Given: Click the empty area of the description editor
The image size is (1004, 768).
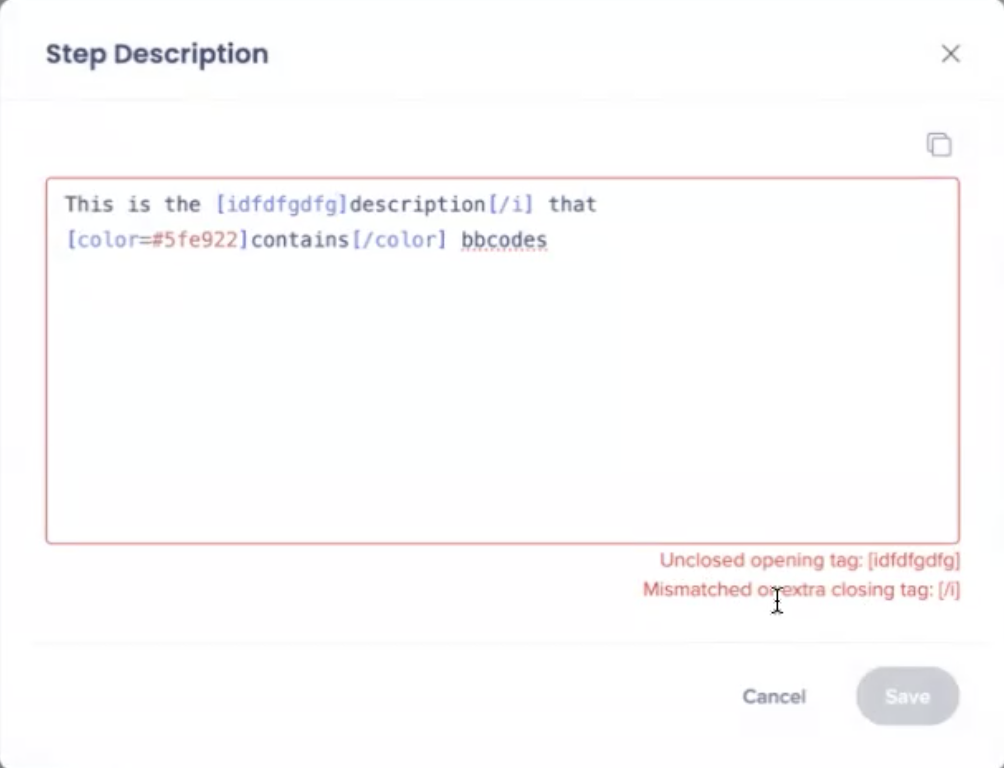Looking at the screenshot, I should pyautogui.click(x=500, y=400).
